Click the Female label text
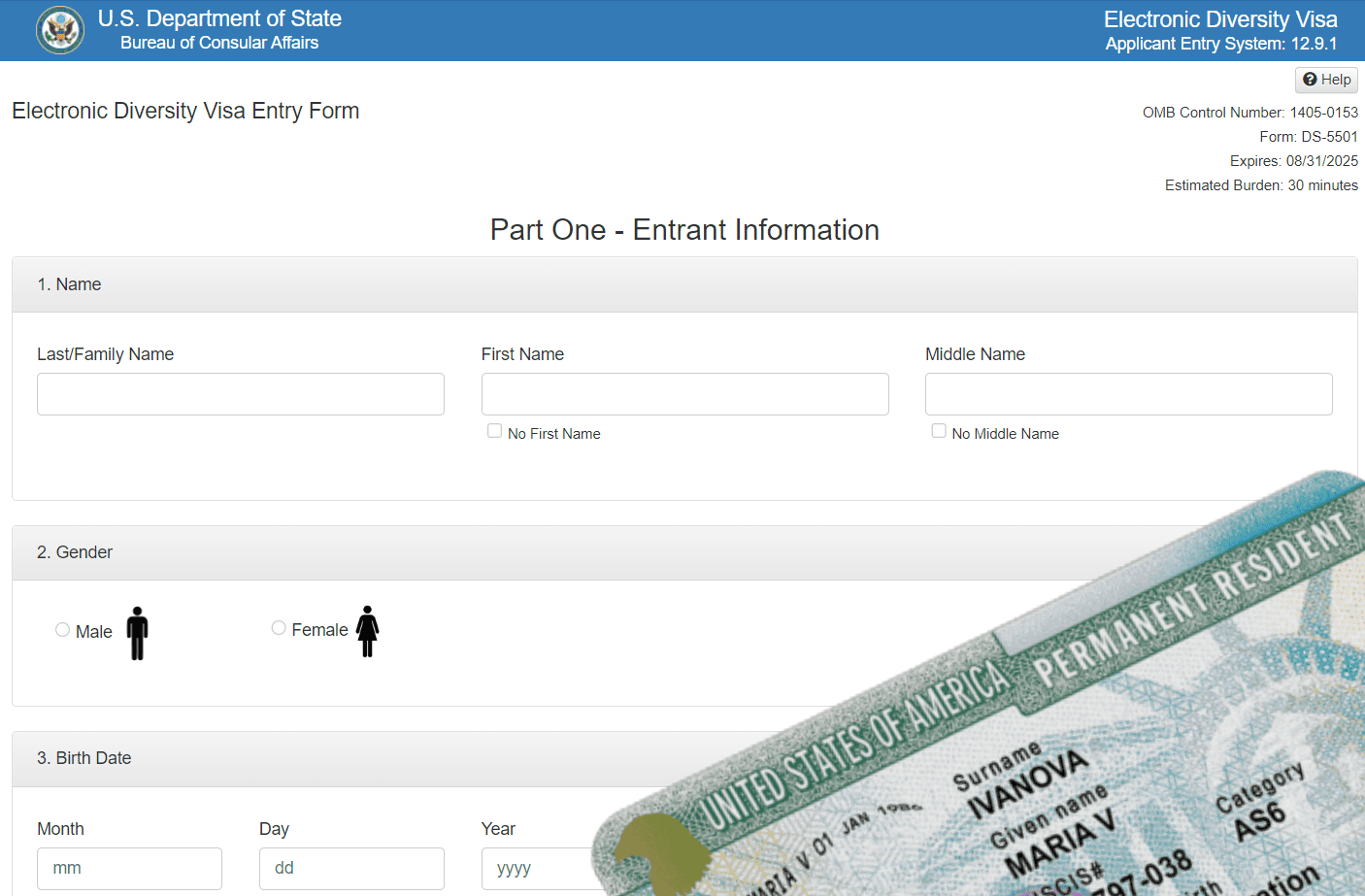The height and width of the screenshot is (896, 1365). point(319,630)
